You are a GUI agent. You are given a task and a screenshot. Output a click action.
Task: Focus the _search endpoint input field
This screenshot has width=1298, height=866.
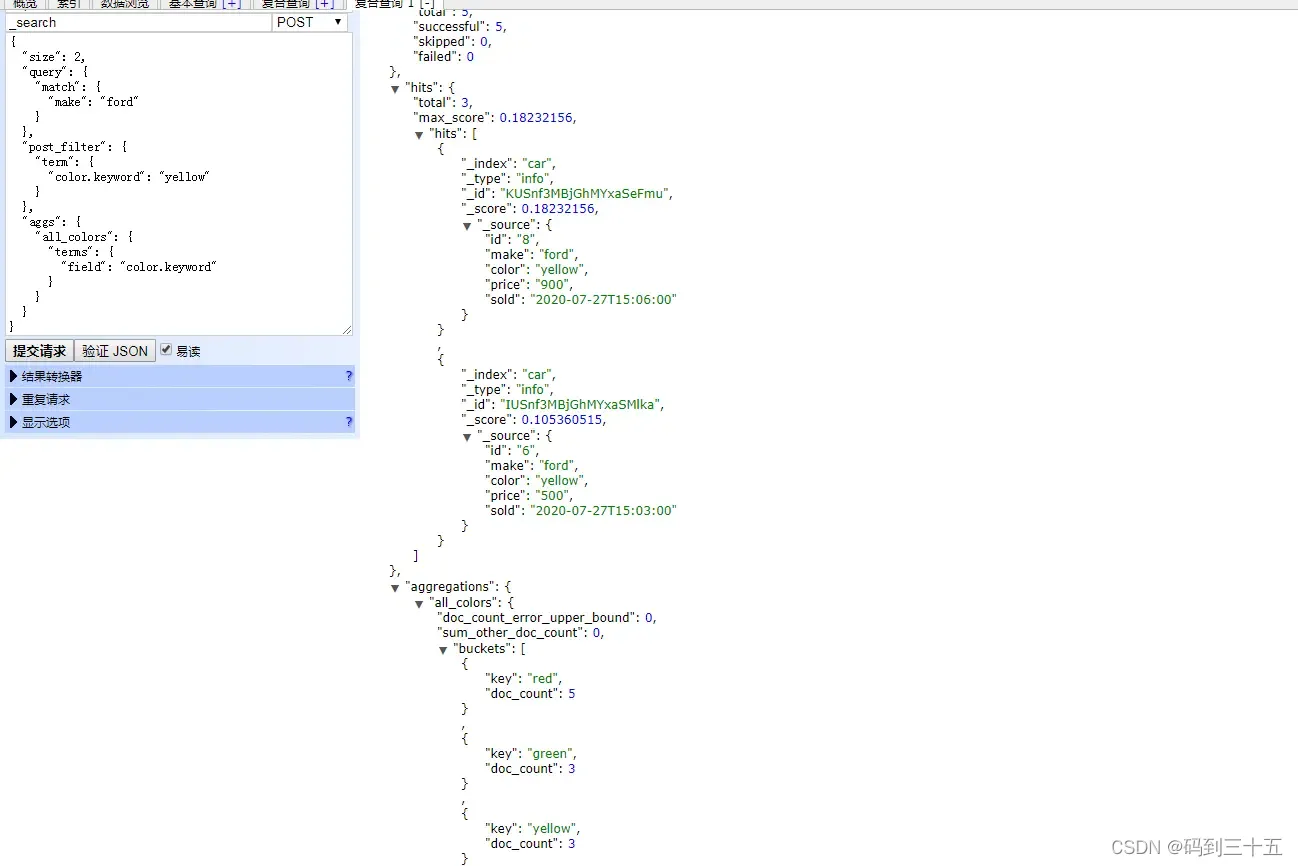(x=138, y=22)
